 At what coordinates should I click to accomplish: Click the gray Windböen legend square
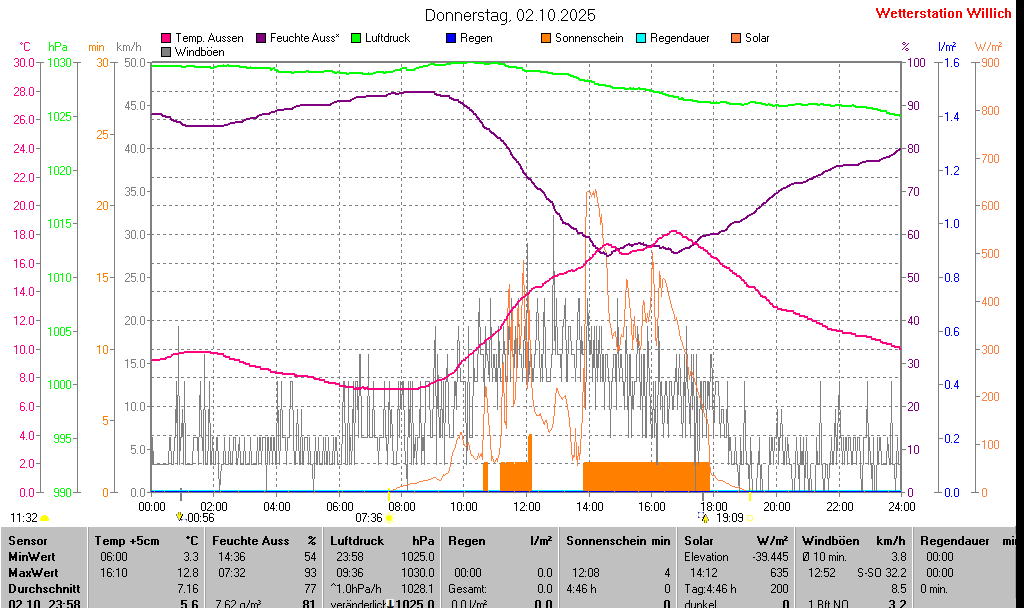coord(166,51)
